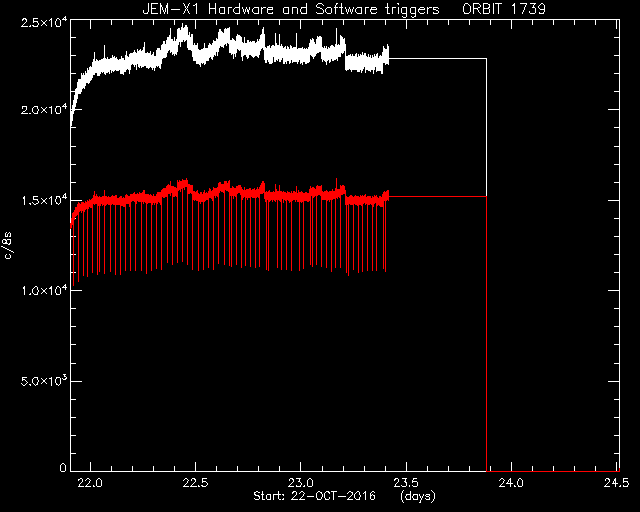Click the y-axis label 1.5×10⁴
Image resolution: width=640 pixels, height=512 pixels.
(x=44, y=200)
